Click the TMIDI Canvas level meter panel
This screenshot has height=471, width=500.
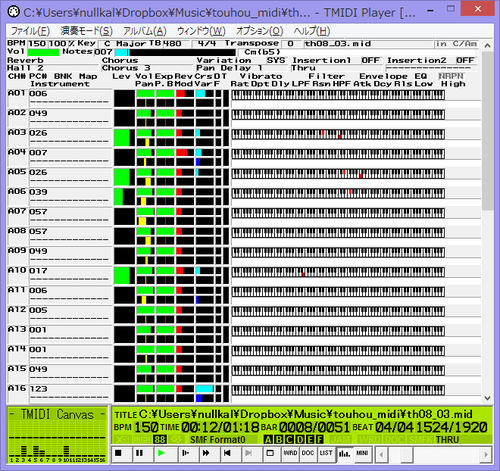(x=57, y=435)
